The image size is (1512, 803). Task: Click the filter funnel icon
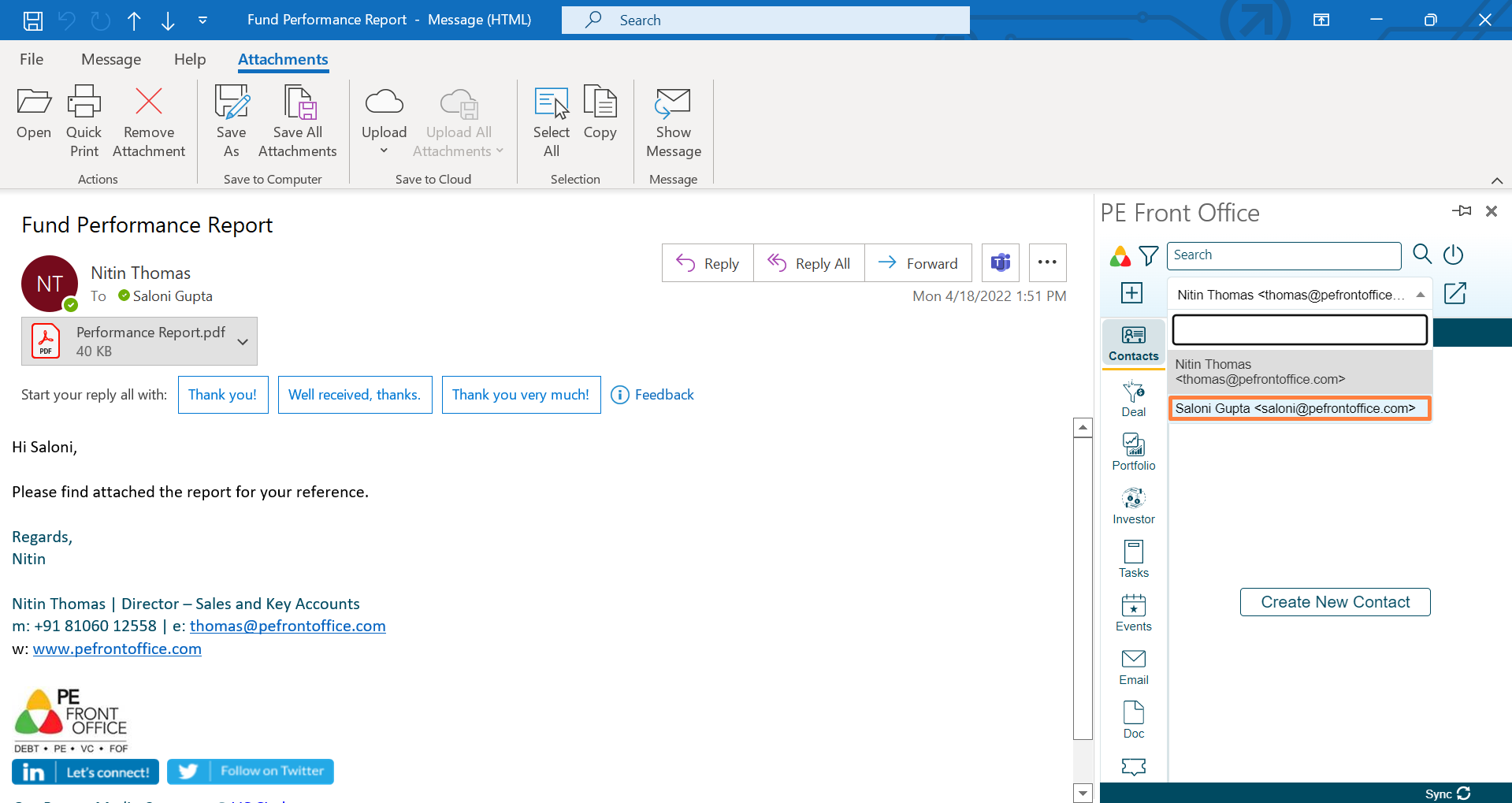[1149, 255]
